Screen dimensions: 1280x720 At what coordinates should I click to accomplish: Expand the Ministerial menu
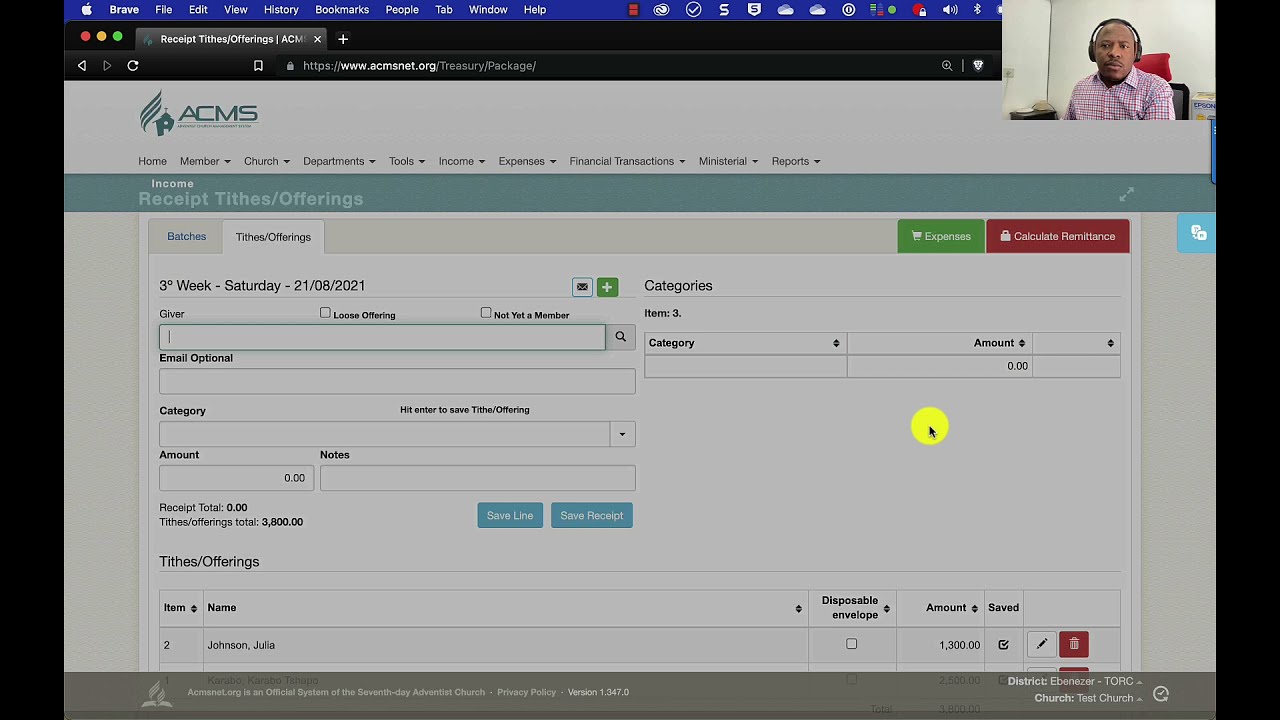(x=728, y=161)
